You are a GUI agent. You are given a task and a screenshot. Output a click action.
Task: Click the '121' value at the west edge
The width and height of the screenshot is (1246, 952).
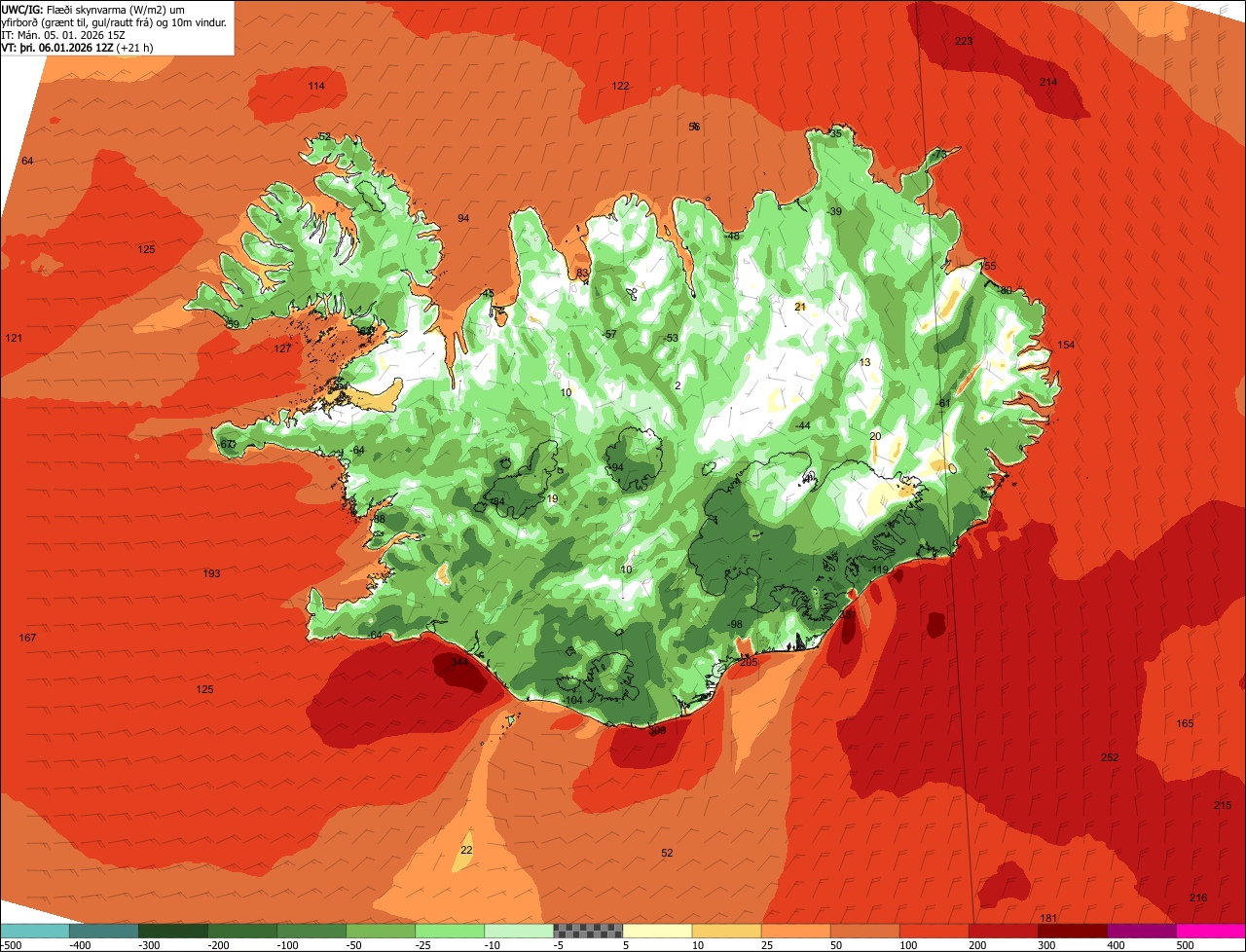tap(14, 338)
